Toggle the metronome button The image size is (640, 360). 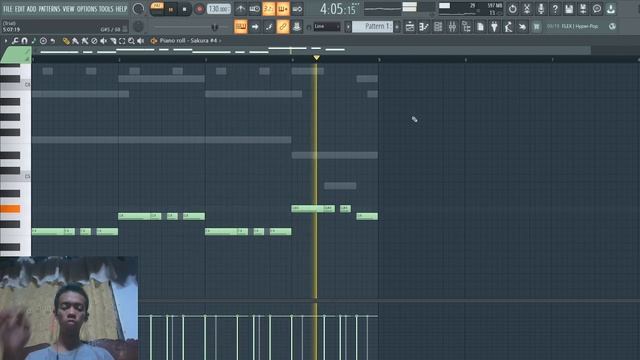click(240, 9)
